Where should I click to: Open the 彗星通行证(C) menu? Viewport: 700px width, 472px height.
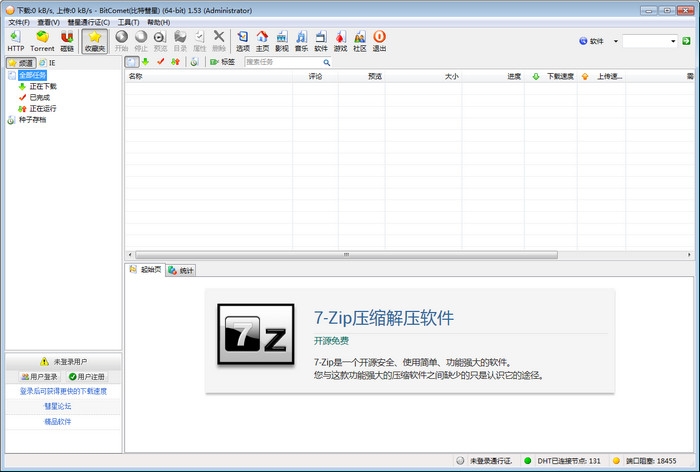(88, 22)
